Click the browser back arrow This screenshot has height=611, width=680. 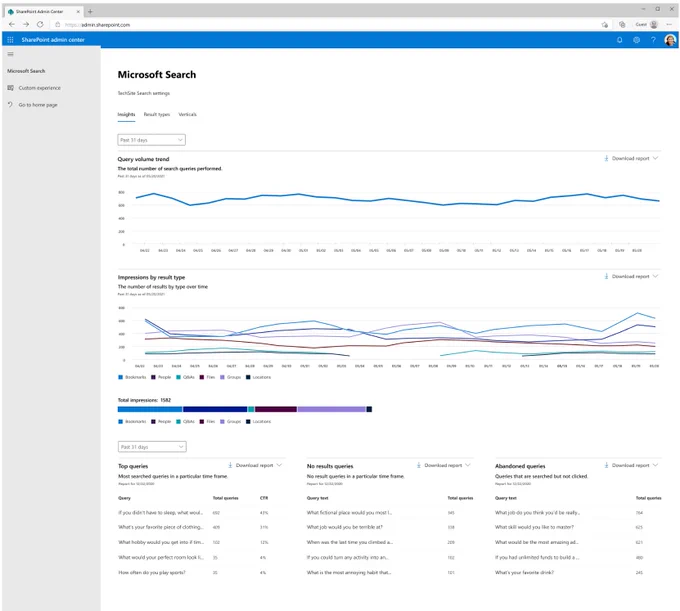click(x=12, y=25)
